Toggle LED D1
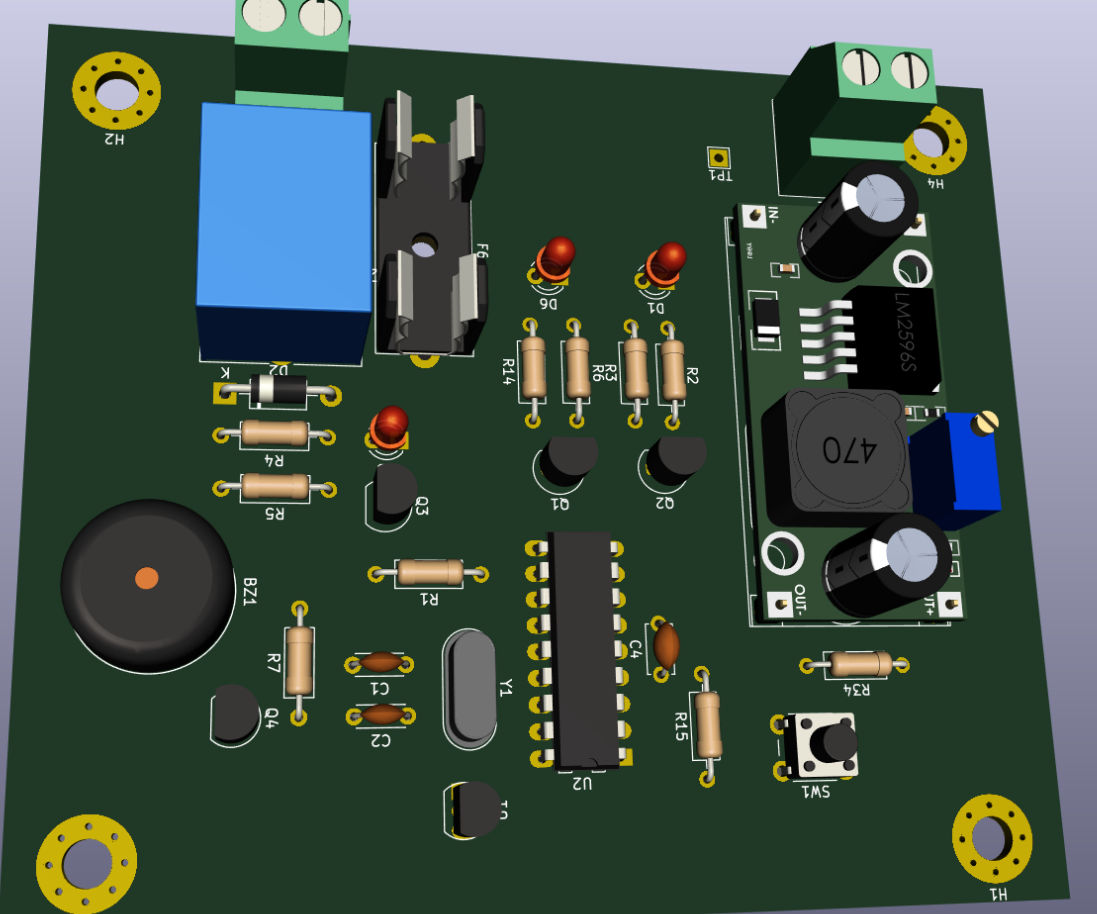The width and height of the screenshot is (1097, 914). (665, 262)
